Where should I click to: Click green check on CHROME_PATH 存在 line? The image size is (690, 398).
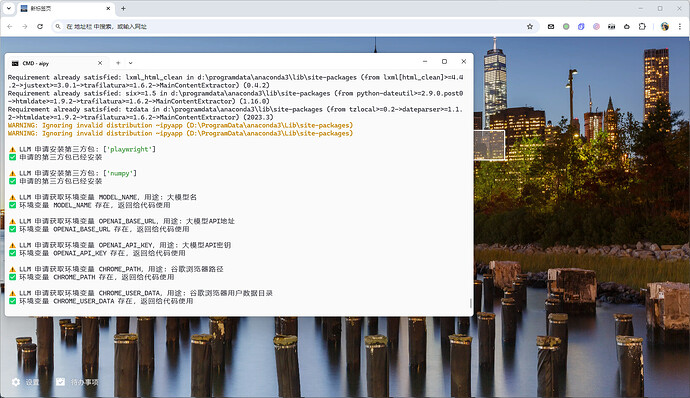pyautogui.click(x=12, y=277)
